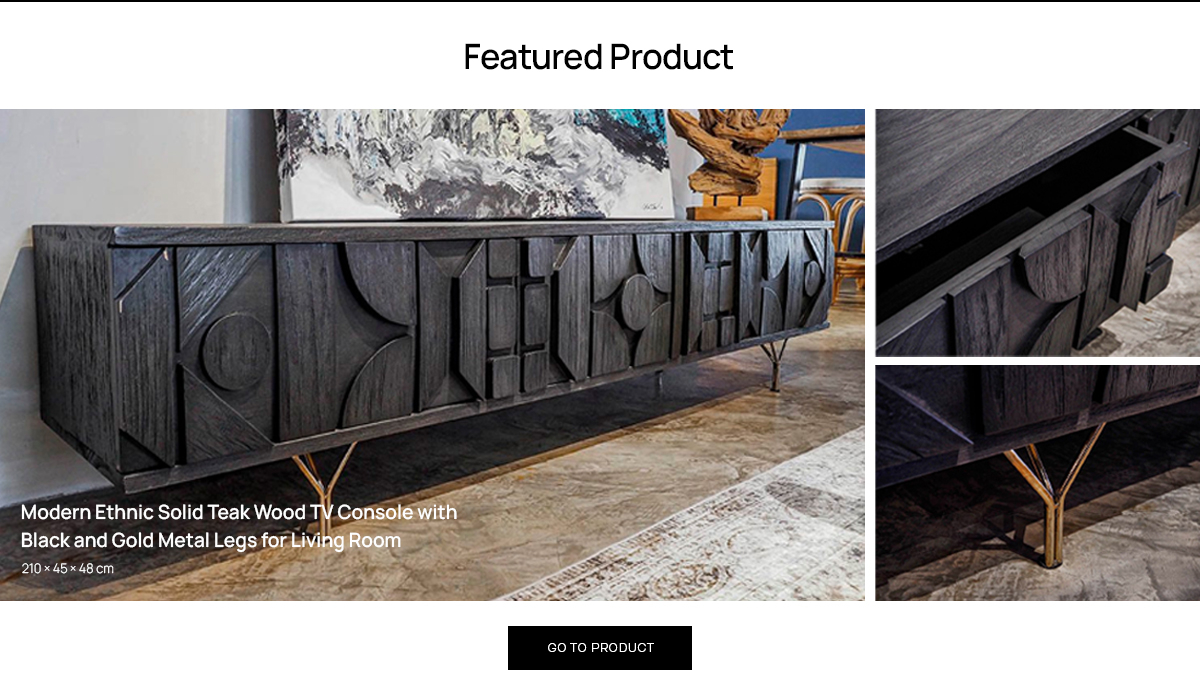
Task: Click the abstract painting atop the console
Action: point(475,163)
